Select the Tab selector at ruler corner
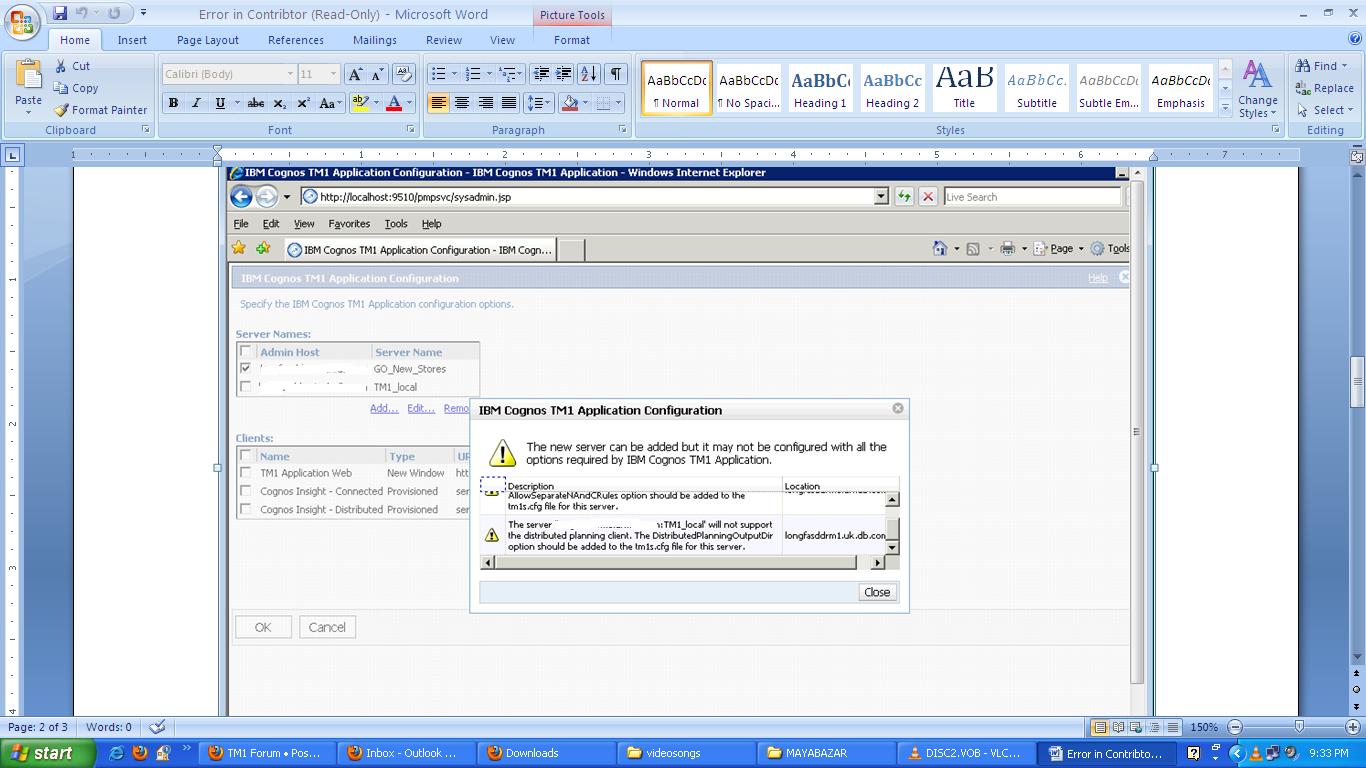The image size is (1366, 768). pos(12,155)
